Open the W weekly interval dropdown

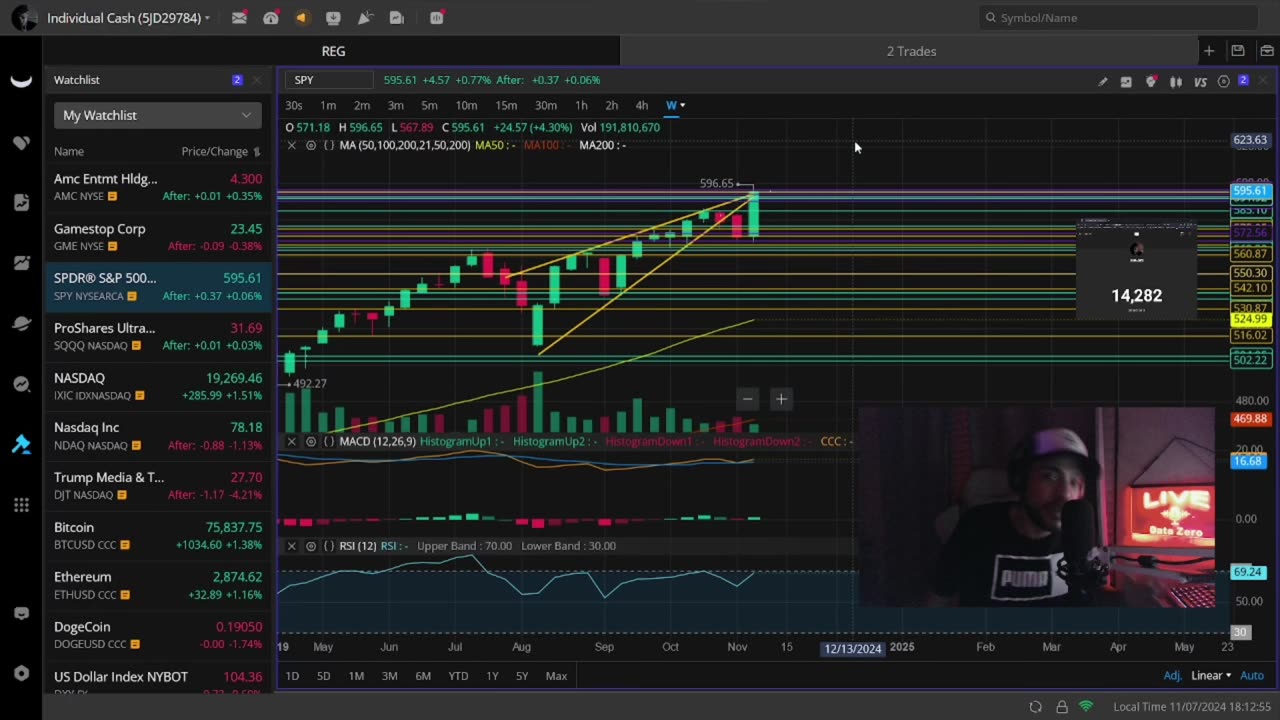pos(675,105)
